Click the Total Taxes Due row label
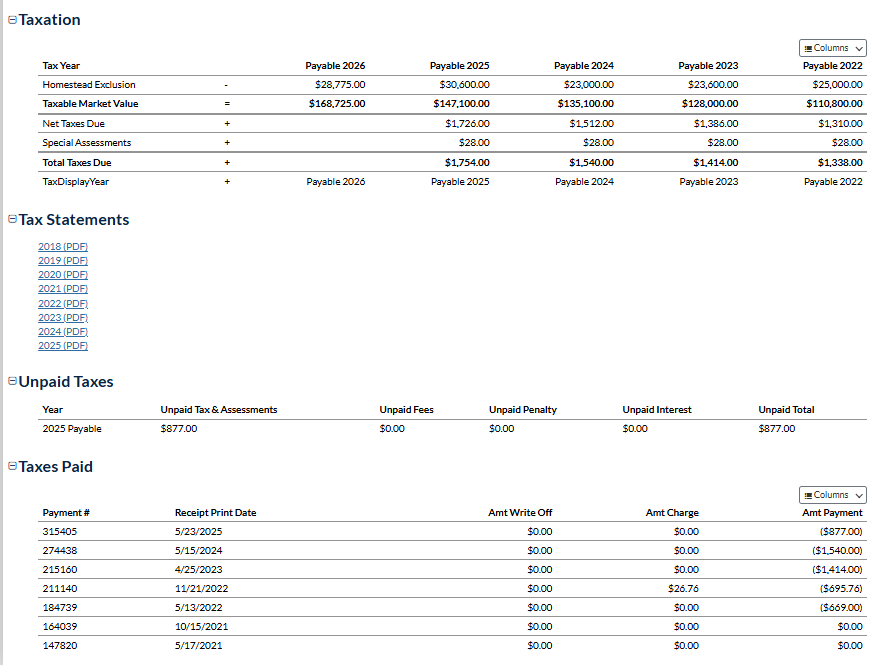Screen dimensions: 883x665 click(77, 162)
